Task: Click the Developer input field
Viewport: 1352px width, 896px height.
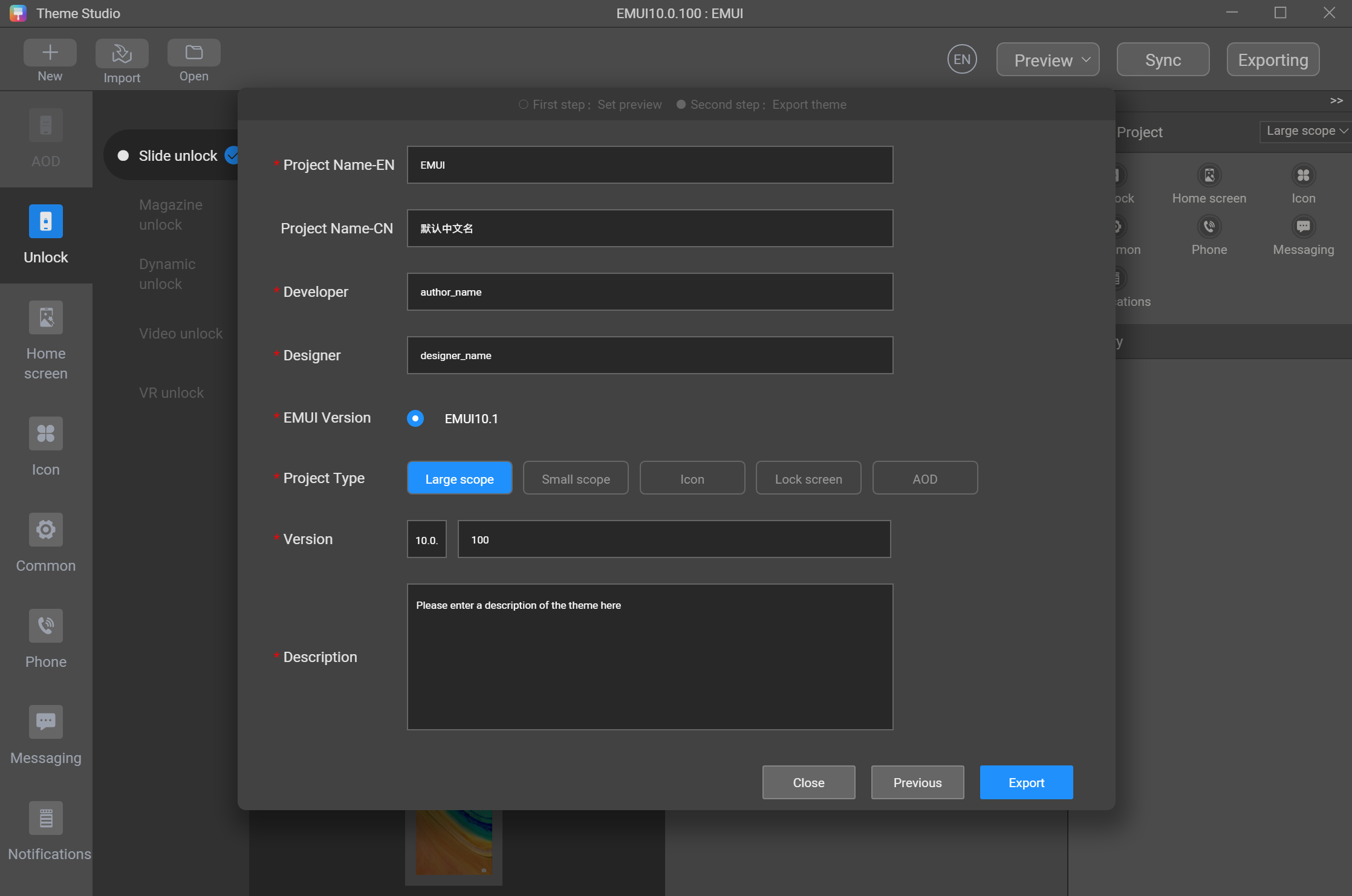Action: coord(650,291)
